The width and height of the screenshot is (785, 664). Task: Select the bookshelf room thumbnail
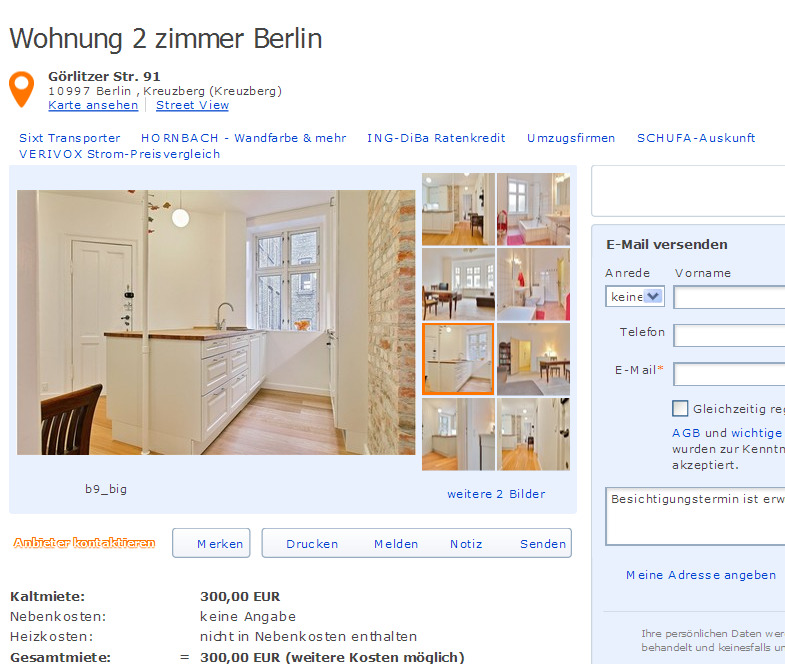(533, 359)
